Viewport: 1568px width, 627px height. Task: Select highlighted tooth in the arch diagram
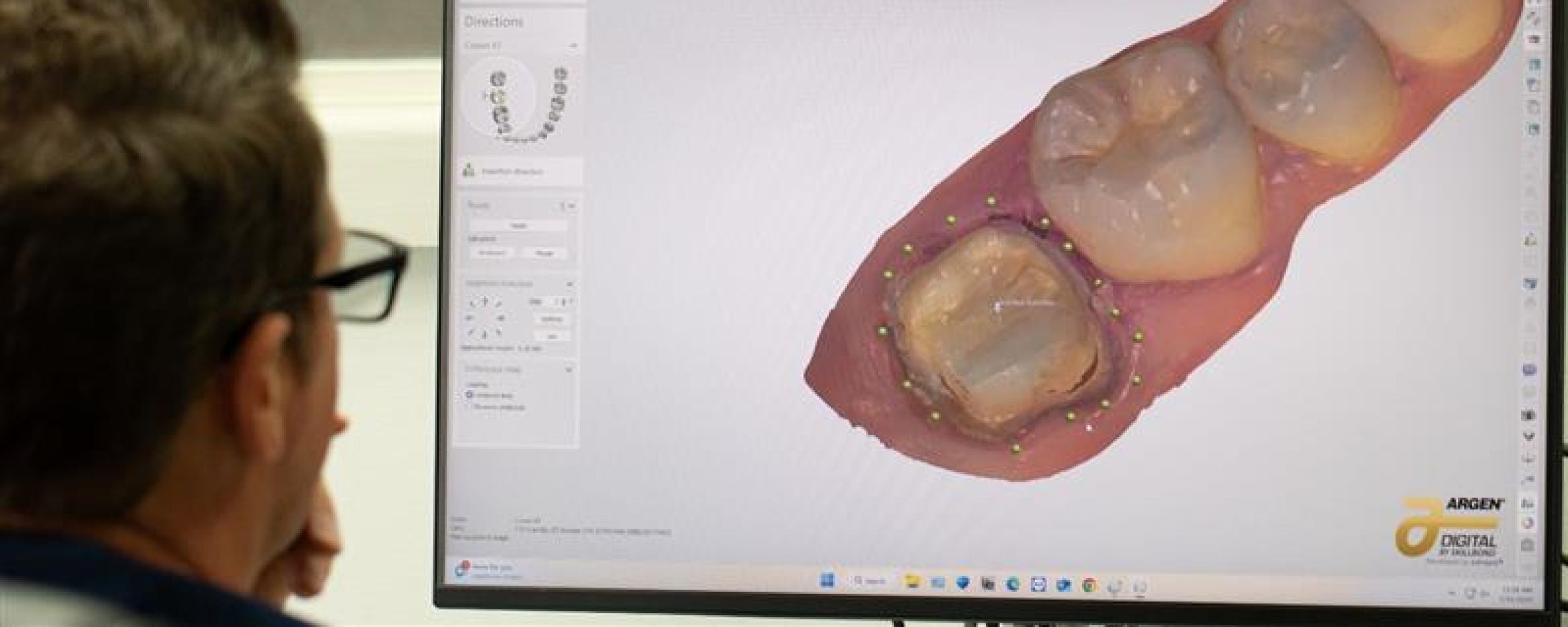499,97
